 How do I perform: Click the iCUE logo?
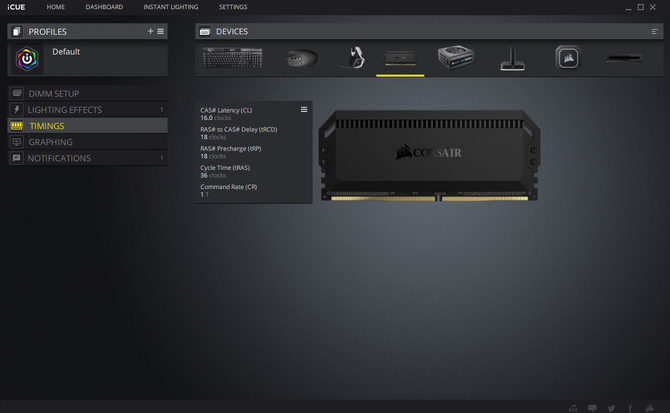click(x=16, y=7)
